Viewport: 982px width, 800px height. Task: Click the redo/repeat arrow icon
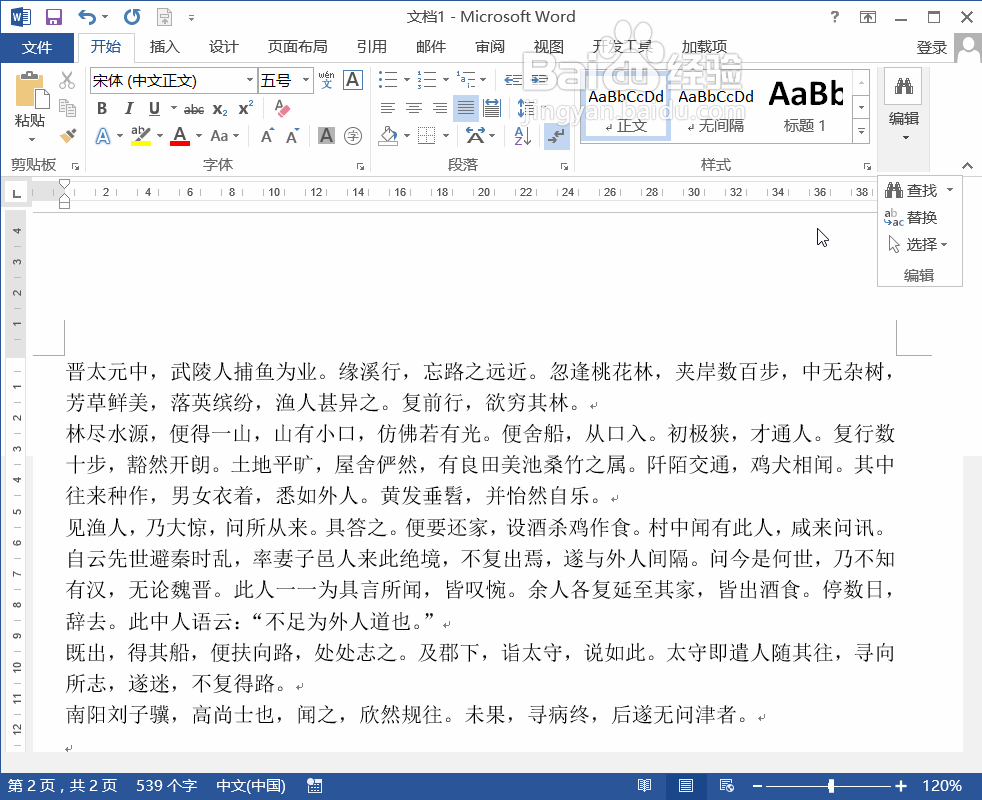(132, 17)
